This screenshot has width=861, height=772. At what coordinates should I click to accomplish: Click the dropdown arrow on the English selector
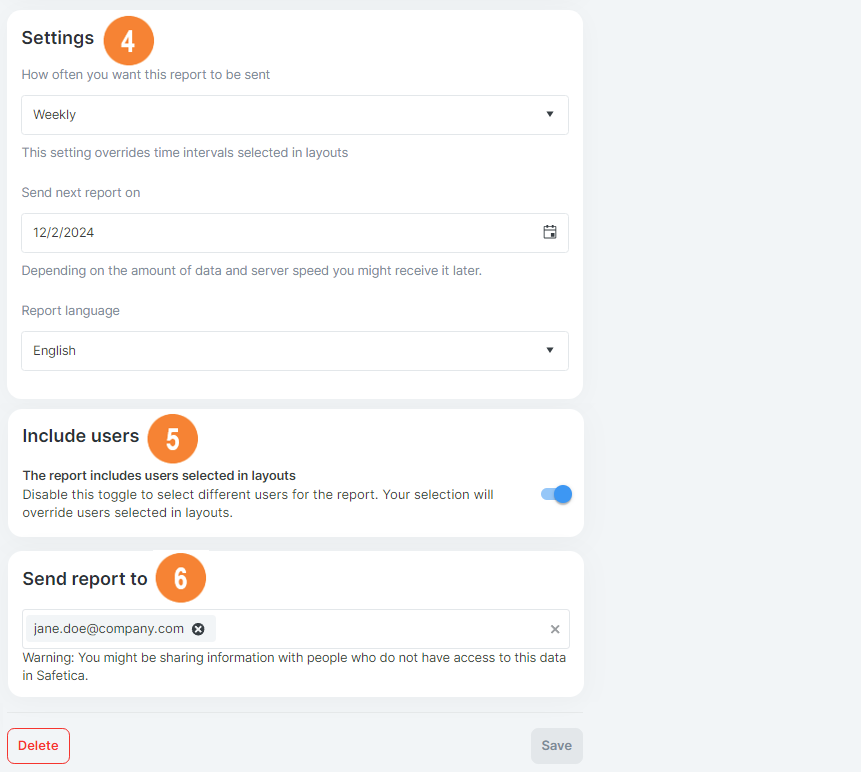(549, 350)
